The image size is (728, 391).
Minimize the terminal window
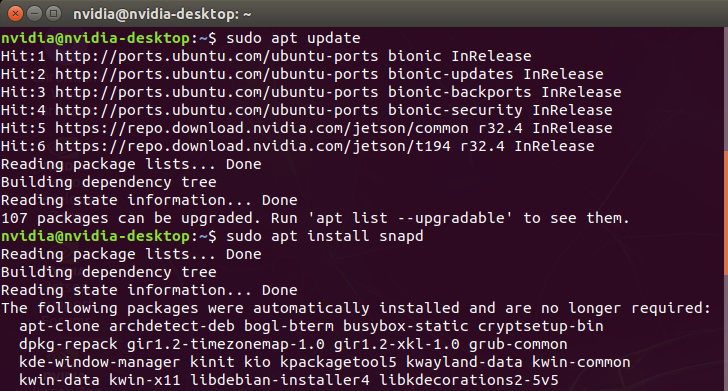pyautogui.click(x=34, y=14)
